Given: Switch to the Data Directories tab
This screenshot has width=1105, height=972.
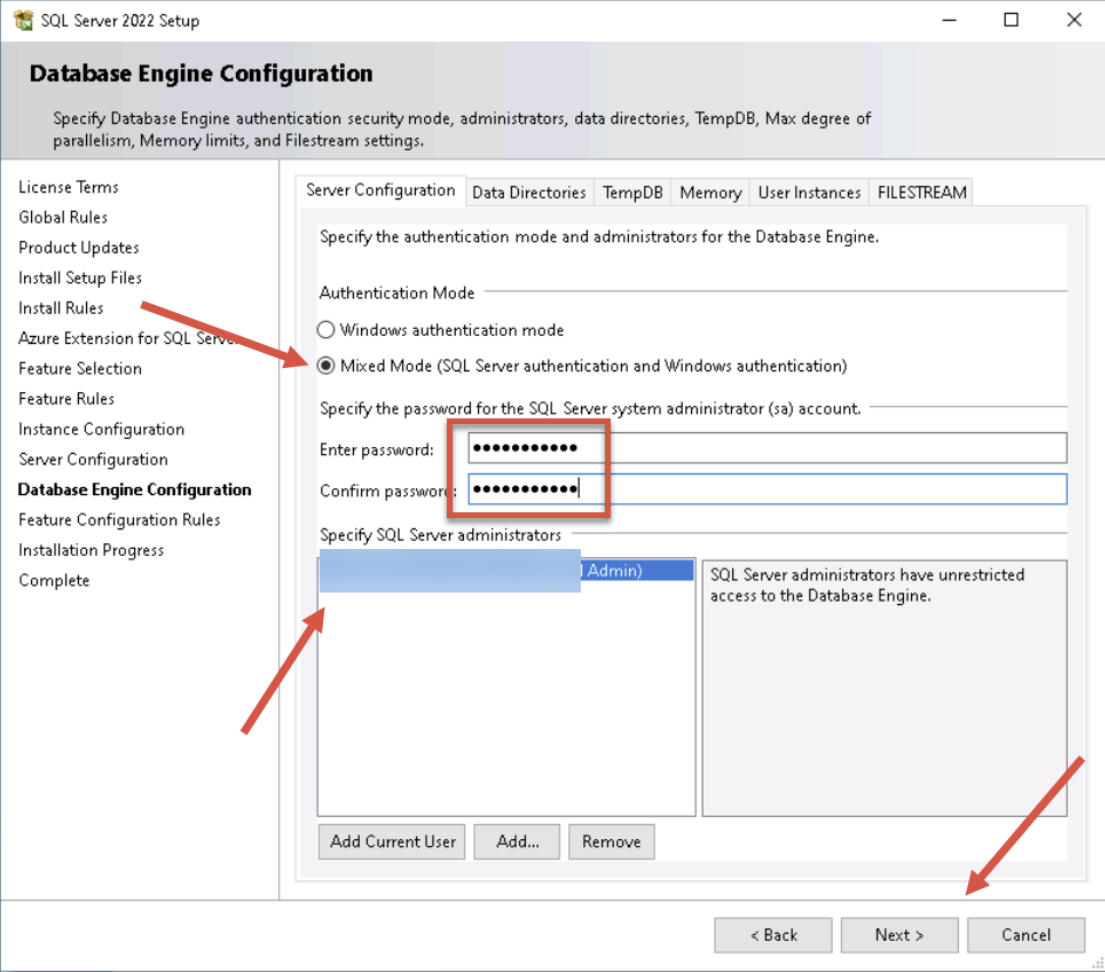Looking at the screenshot, I should tap(529, 192).
